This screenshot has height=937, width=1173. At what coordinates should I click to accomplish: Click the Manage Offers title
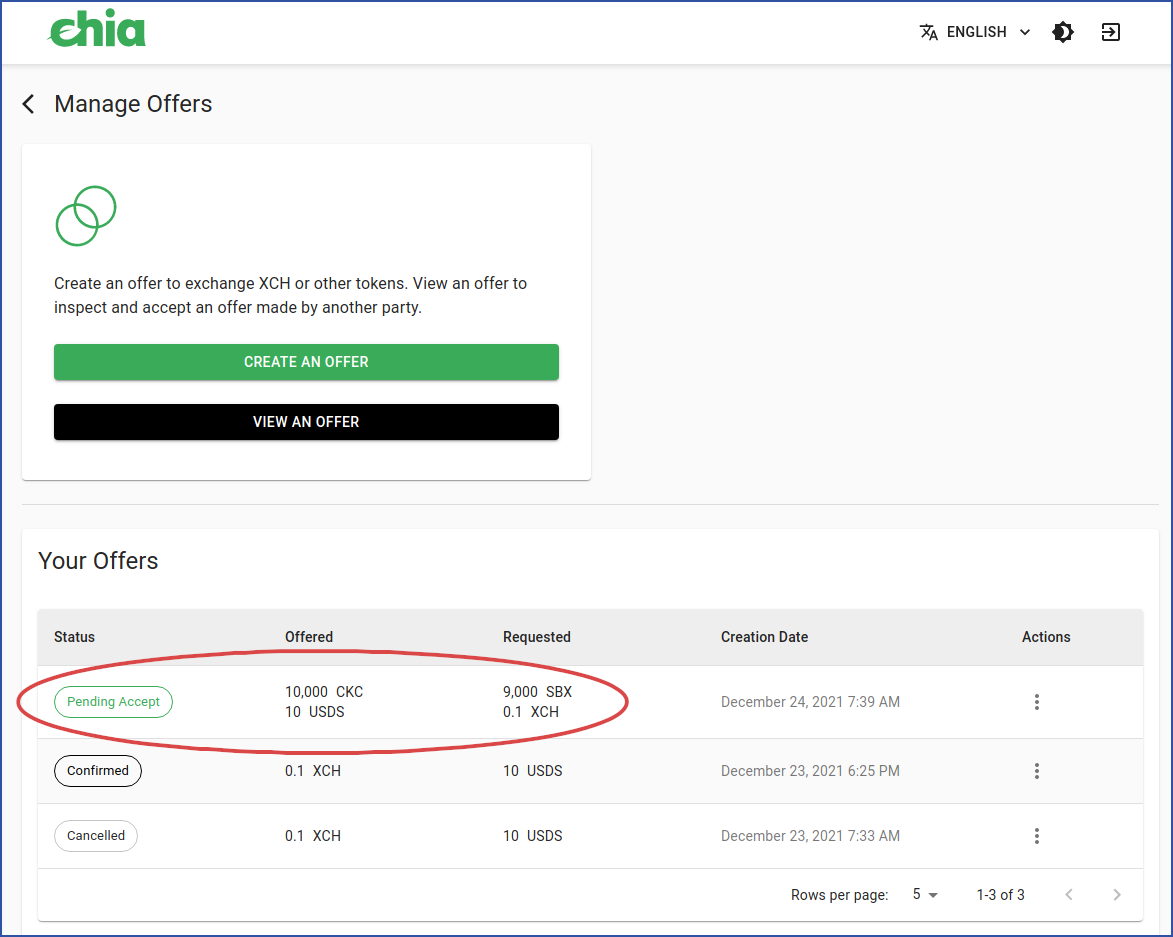[x=133, y=104]
